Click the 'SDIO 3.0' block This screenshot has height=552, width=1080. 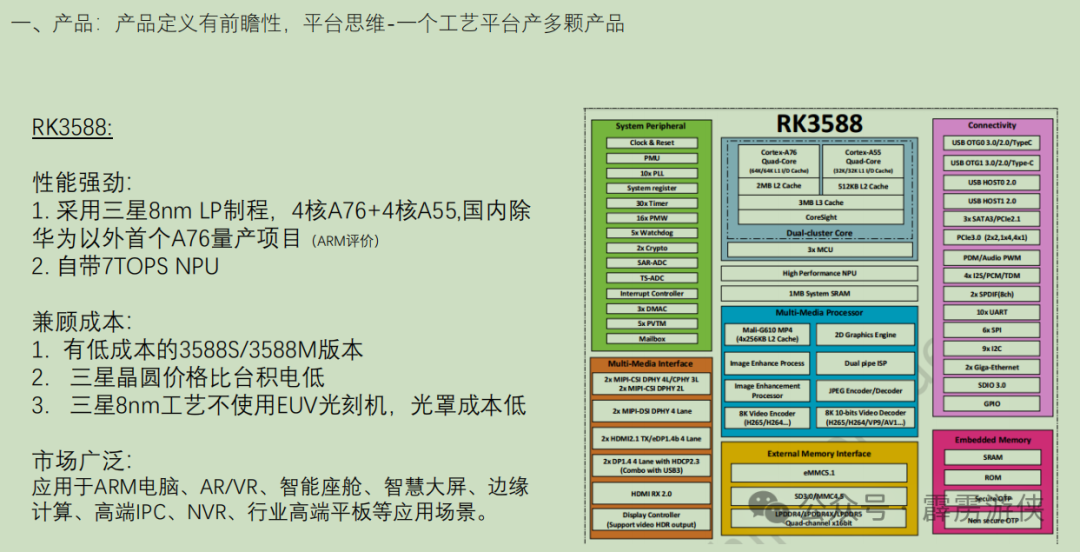click(992, 385)
